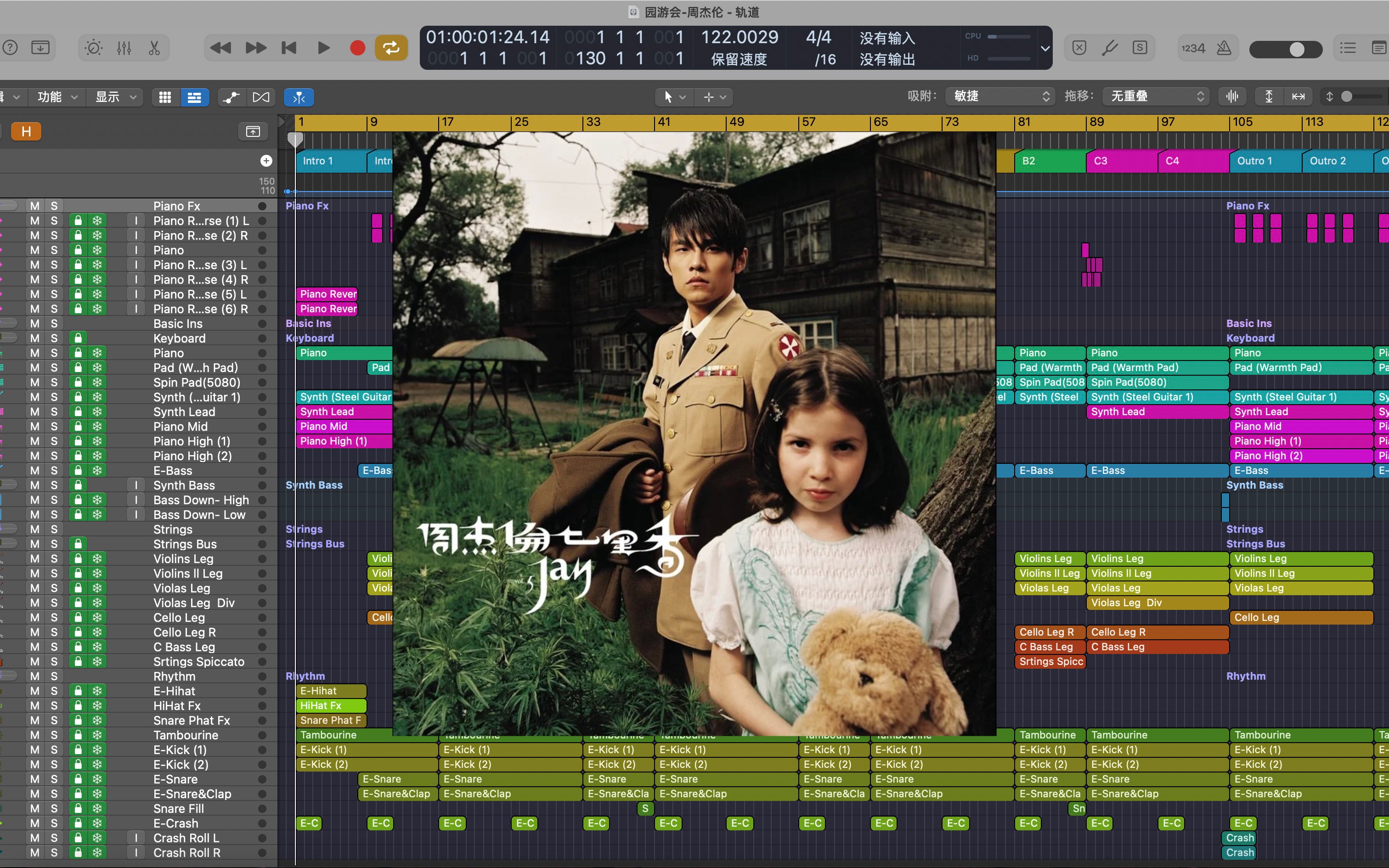
Task: Click bar 41 in the ruler
Action: (x=664, y=122)
